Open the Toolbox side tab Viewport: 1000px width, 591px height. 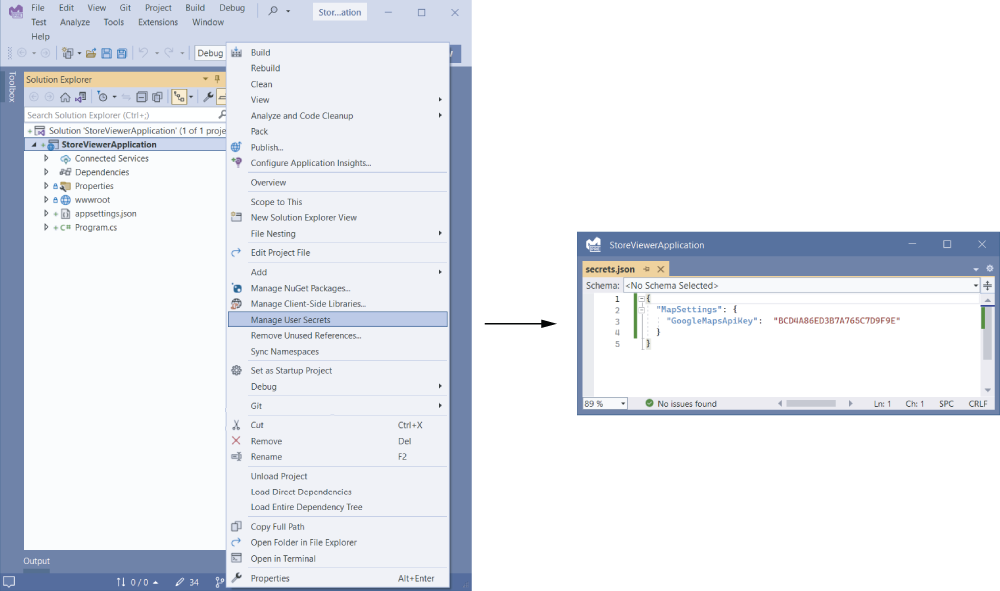[x=11, y=87]
